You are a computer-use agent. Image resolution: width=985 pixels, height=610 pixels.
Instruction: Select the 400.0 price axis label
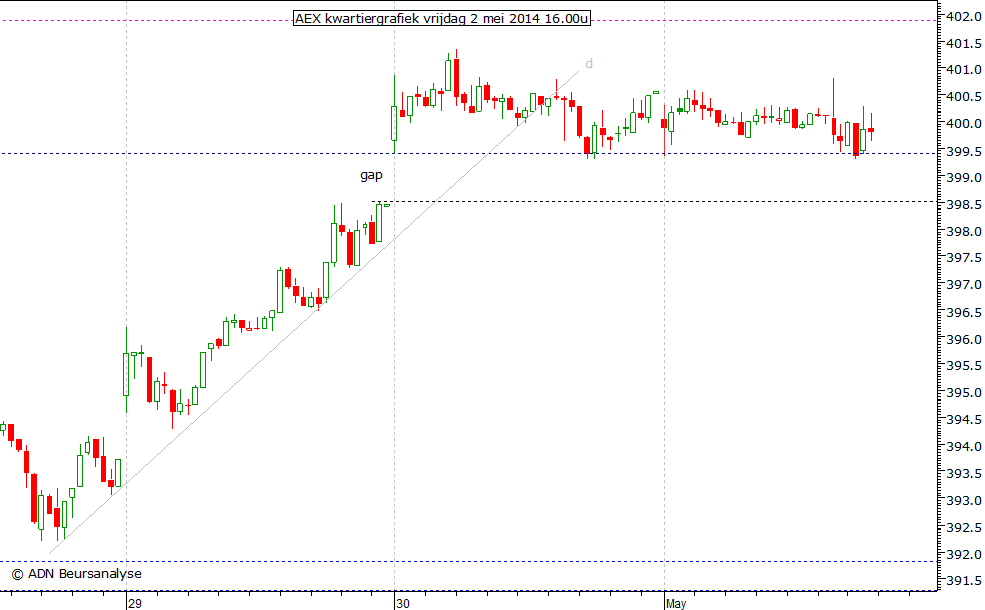964,124
